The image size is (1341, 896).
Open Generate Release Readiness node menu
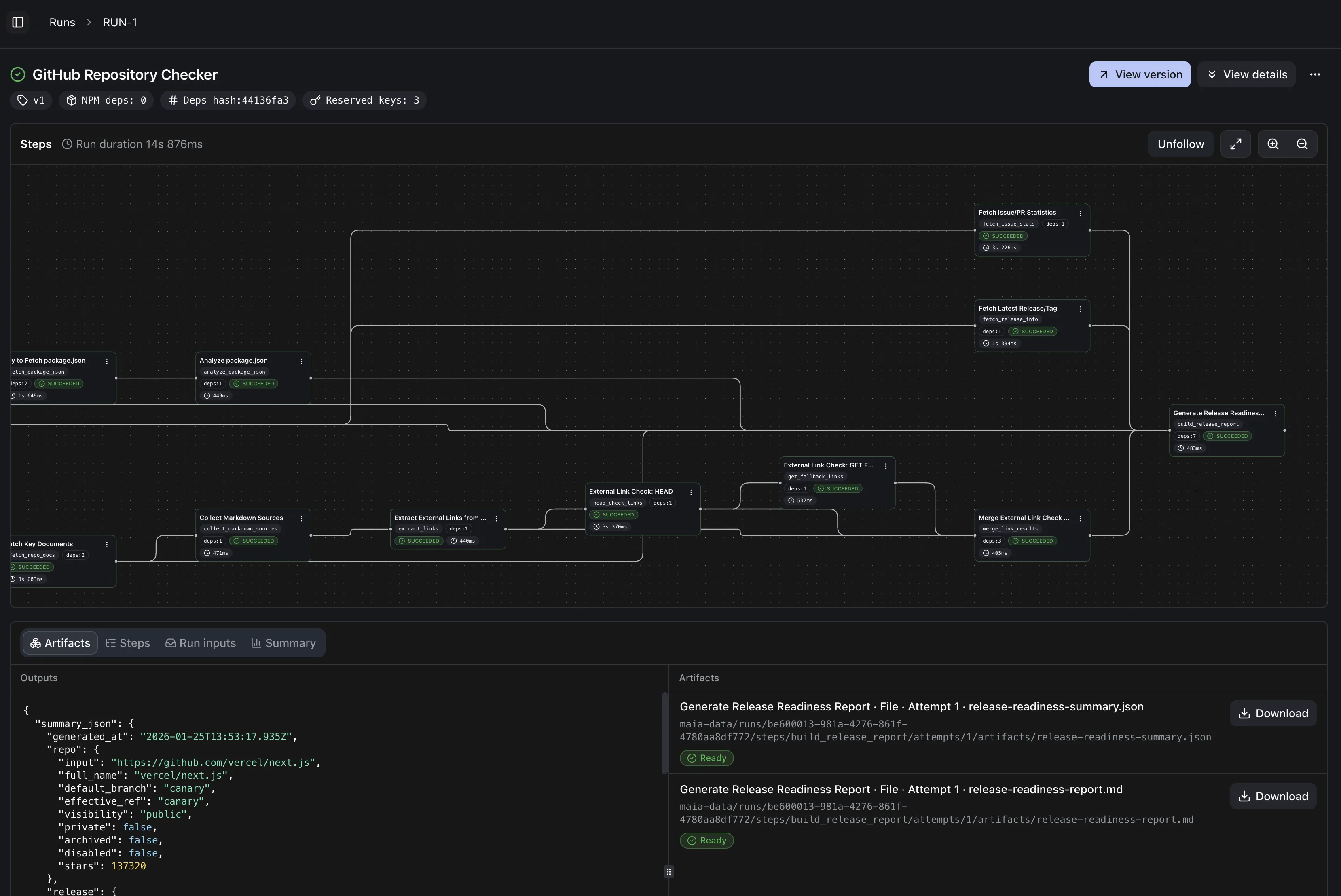point(1275,414)
